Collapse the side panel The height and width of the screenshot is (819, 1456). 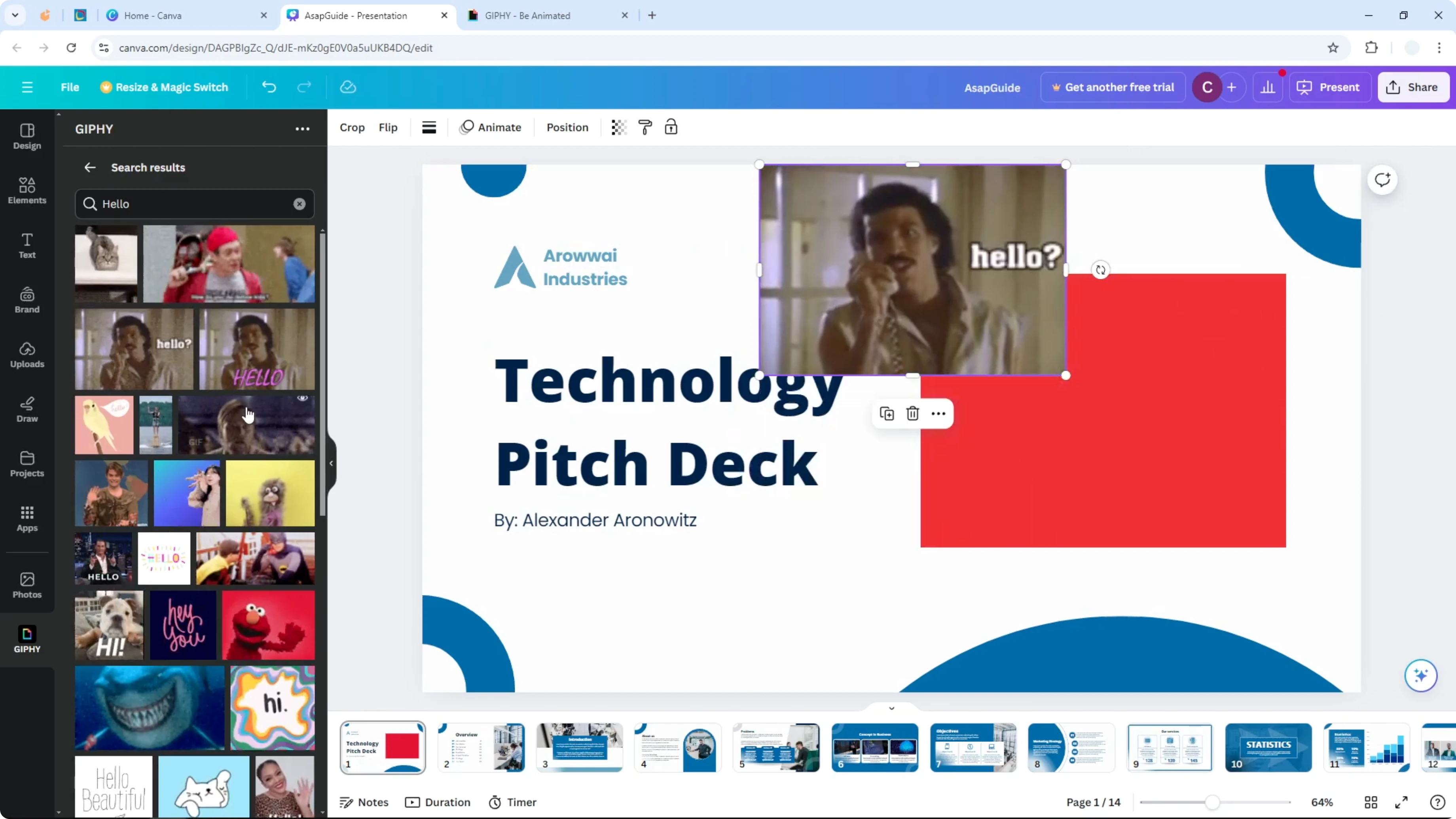point(331,463)
